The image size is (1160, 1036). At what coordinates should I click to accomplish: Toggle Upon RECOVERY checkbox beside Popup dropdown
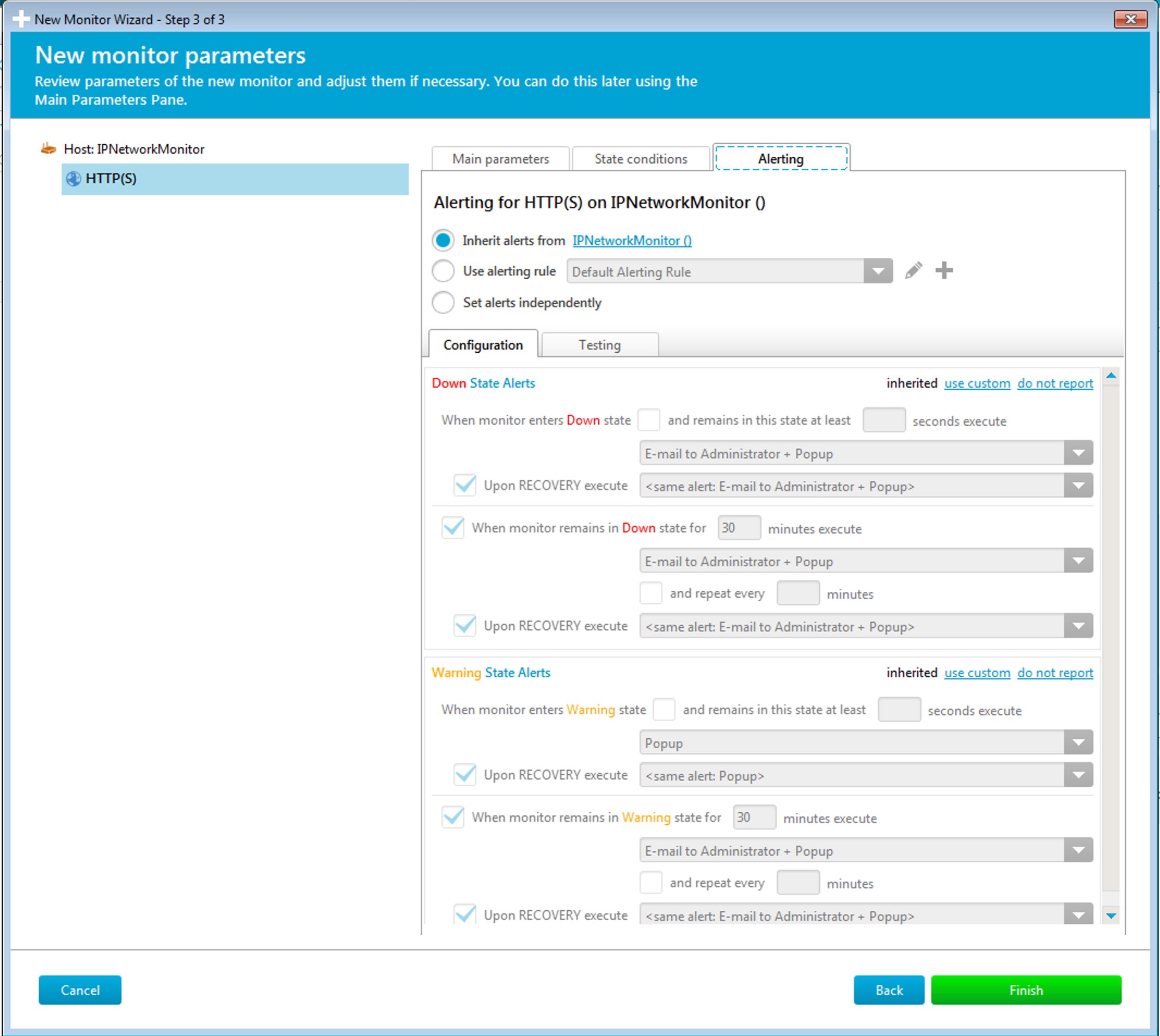[465, 775]
